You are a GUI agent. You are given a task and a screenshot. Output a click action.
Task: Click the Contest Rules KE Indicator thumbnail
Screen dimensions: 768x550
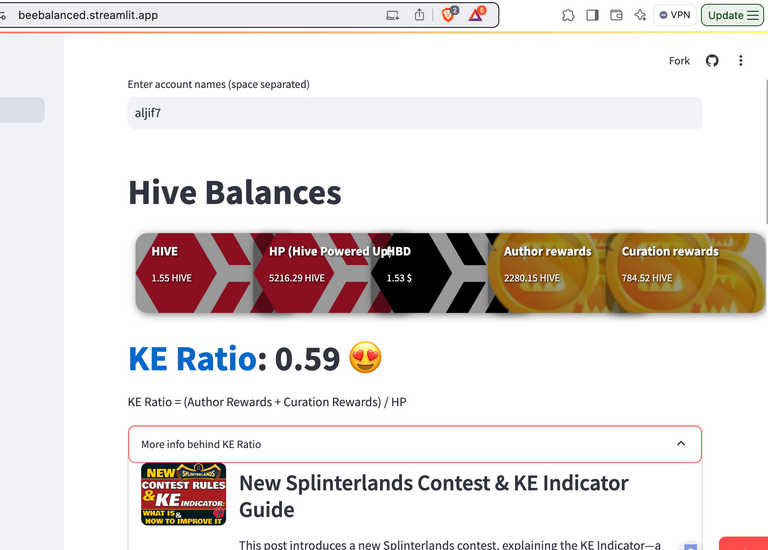[x=184, y=494]
